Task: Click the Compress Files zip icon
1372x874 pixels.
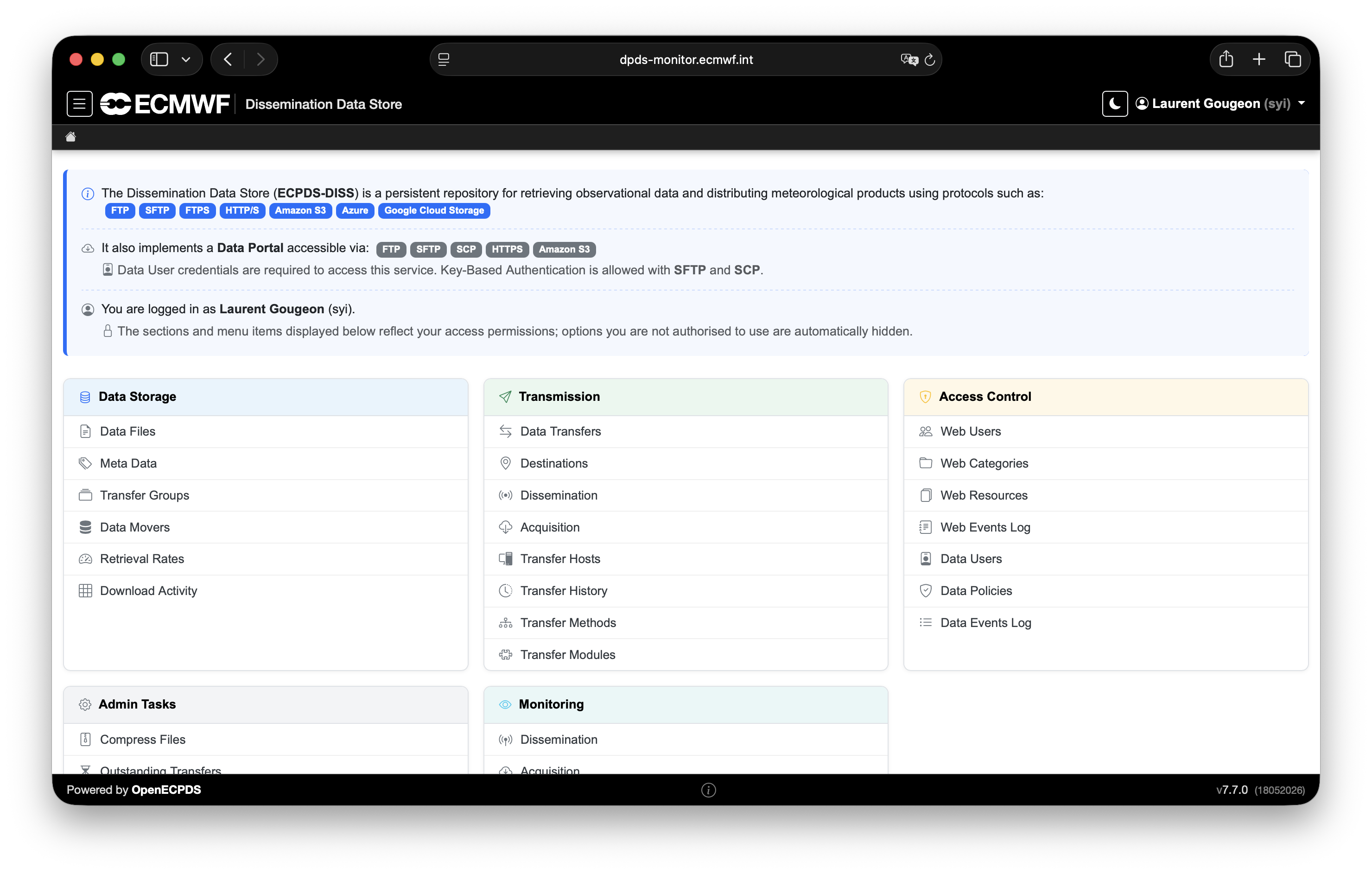Action: 85,740
